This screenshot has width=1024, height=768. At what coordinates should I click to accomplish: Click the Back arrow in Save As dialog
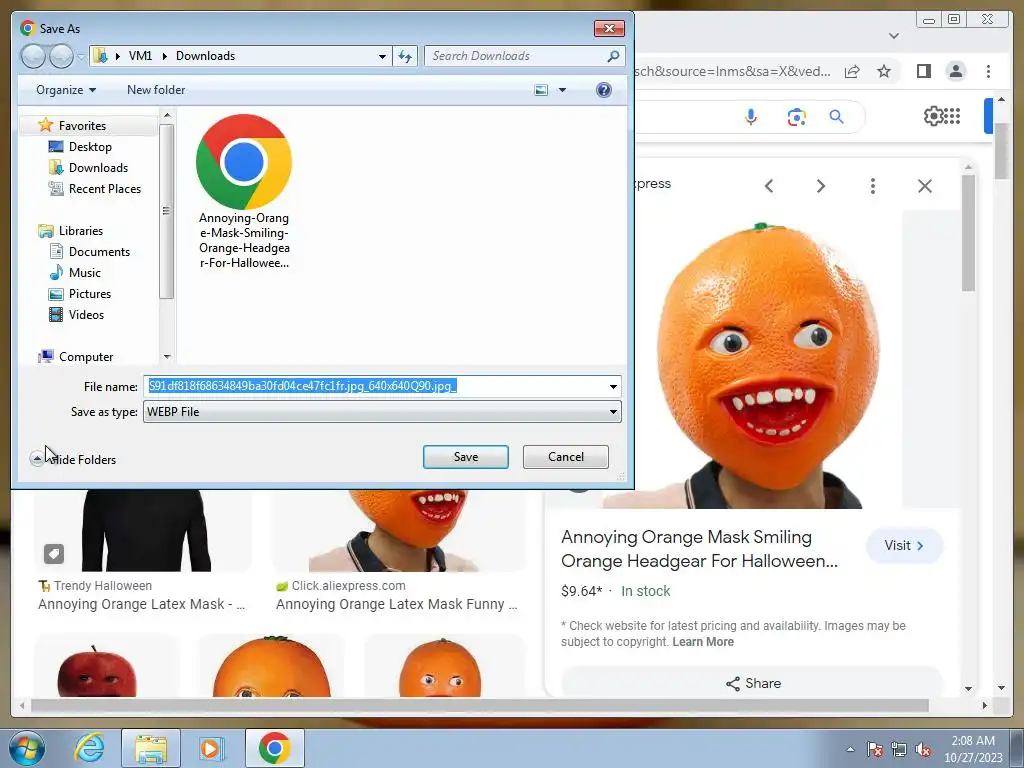[x=33, y=56]
